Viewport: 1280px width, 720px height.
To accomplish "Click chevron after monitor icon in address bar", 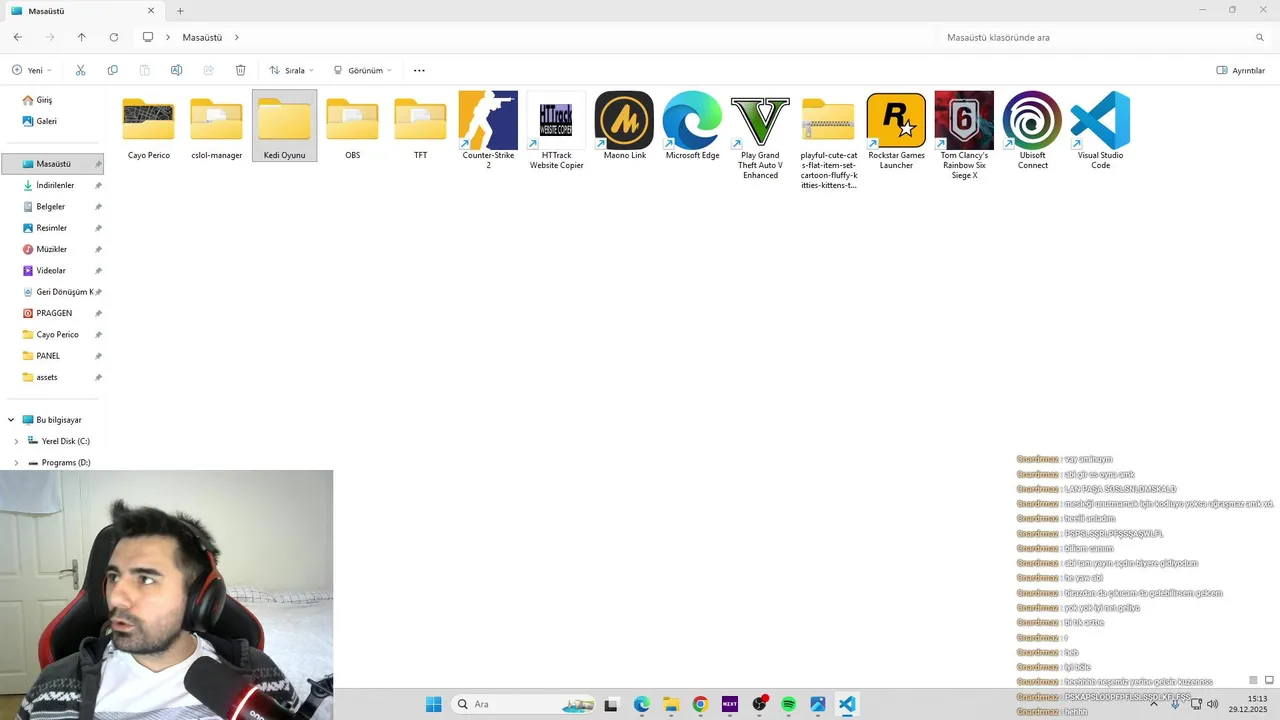I will (168, 37).
